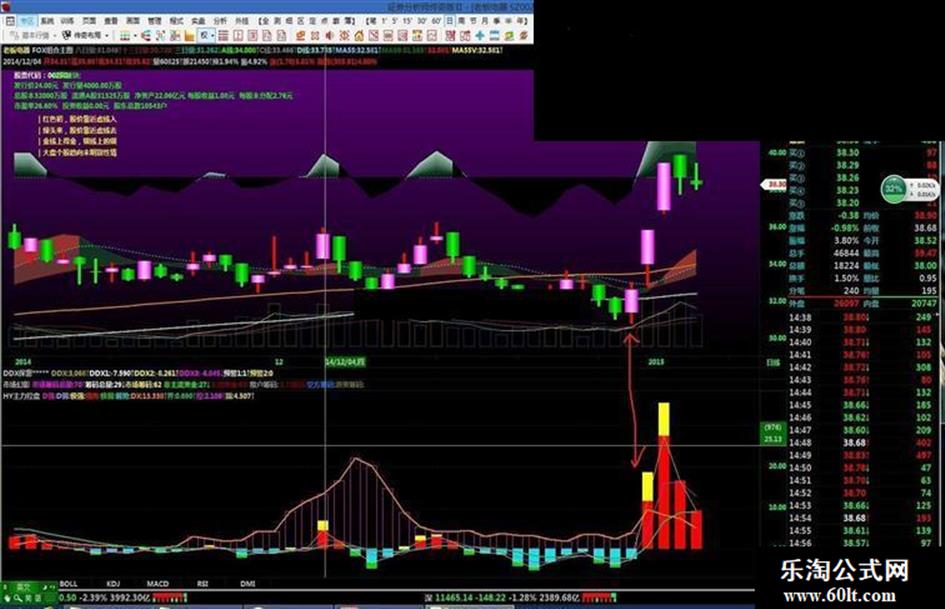Click the blue horizontal-lines toolbar icon
Image resolution: width=945 pixels, height=609 pixels.
pyautogui.click(x=494, y=36)
